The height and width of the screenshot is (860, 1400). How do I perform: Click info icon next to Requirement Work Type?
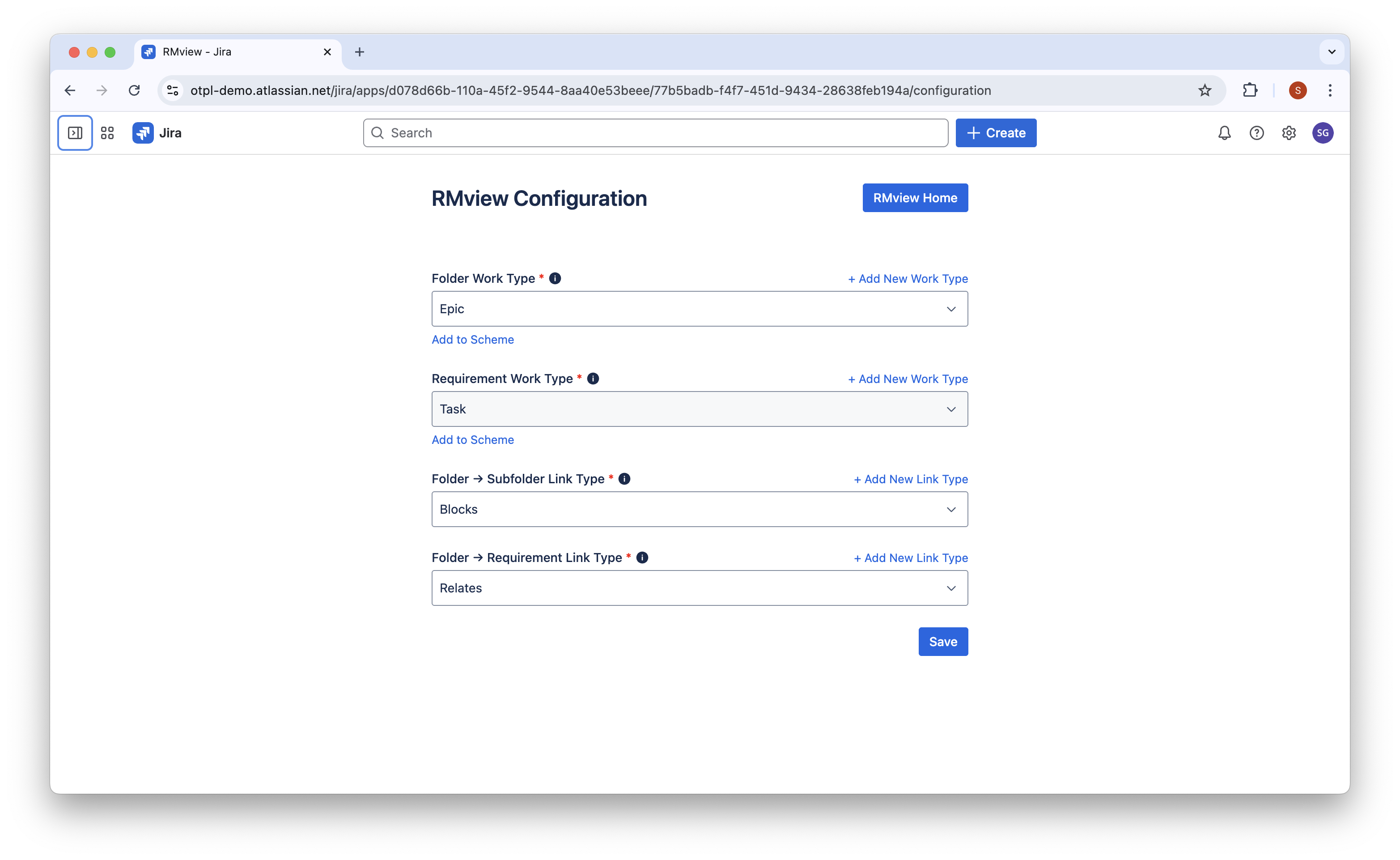click(x=593, y=379)
